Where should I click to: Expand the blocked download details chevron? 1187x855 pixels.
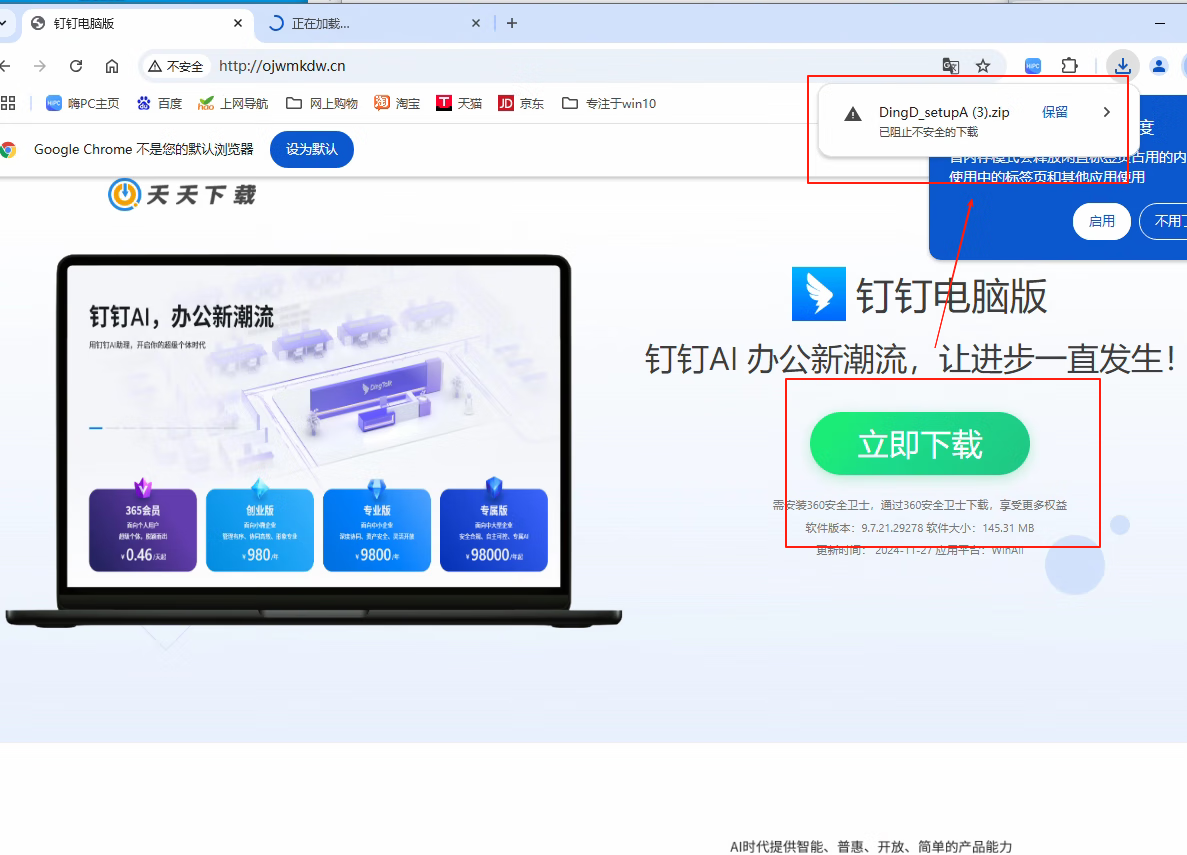pos(1107,112)
